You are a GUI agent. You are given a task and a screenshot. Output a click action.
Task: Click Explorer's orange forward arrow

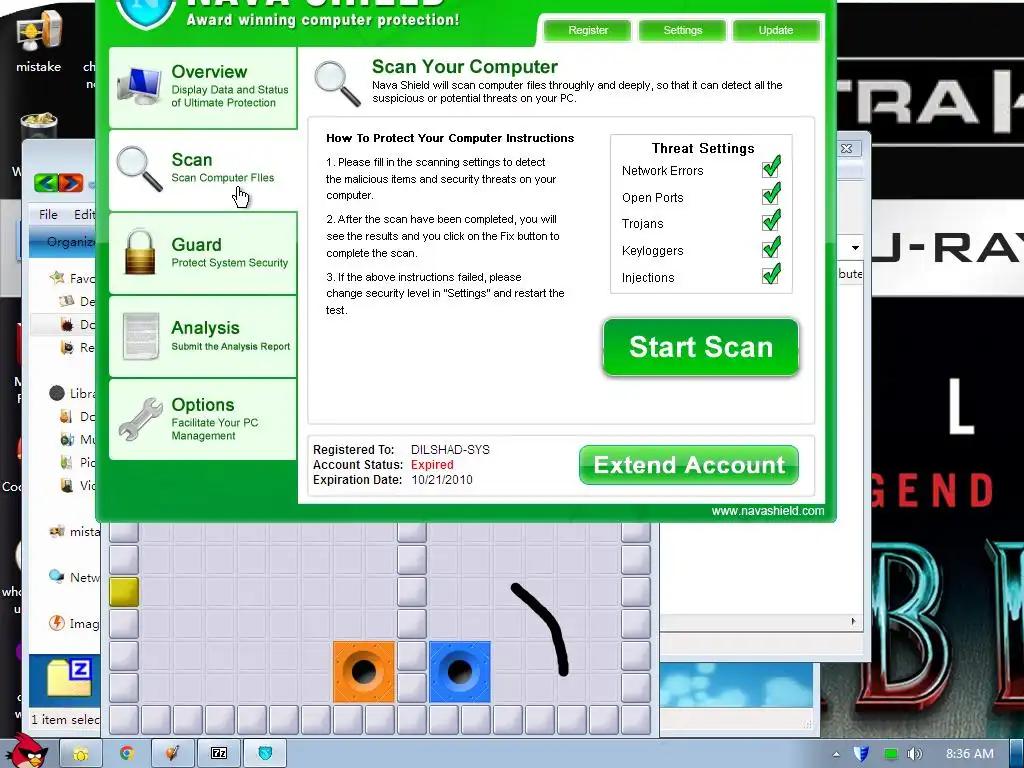[x=71, y=183]
